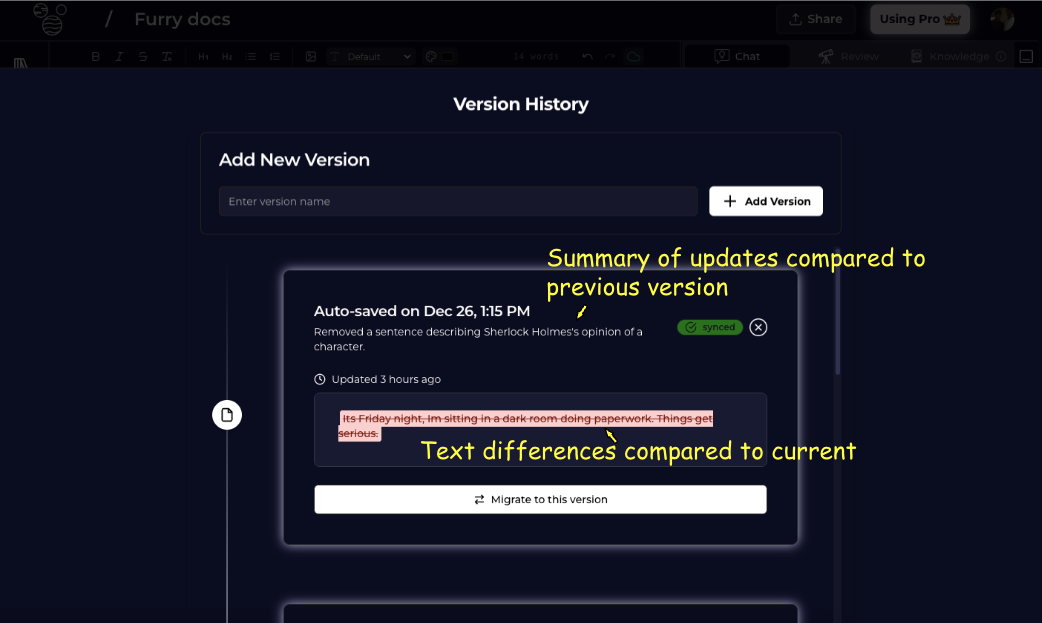Screen dimensions: 1042x623
Task: Click the synced status badge
Action: tap(710, 327)
